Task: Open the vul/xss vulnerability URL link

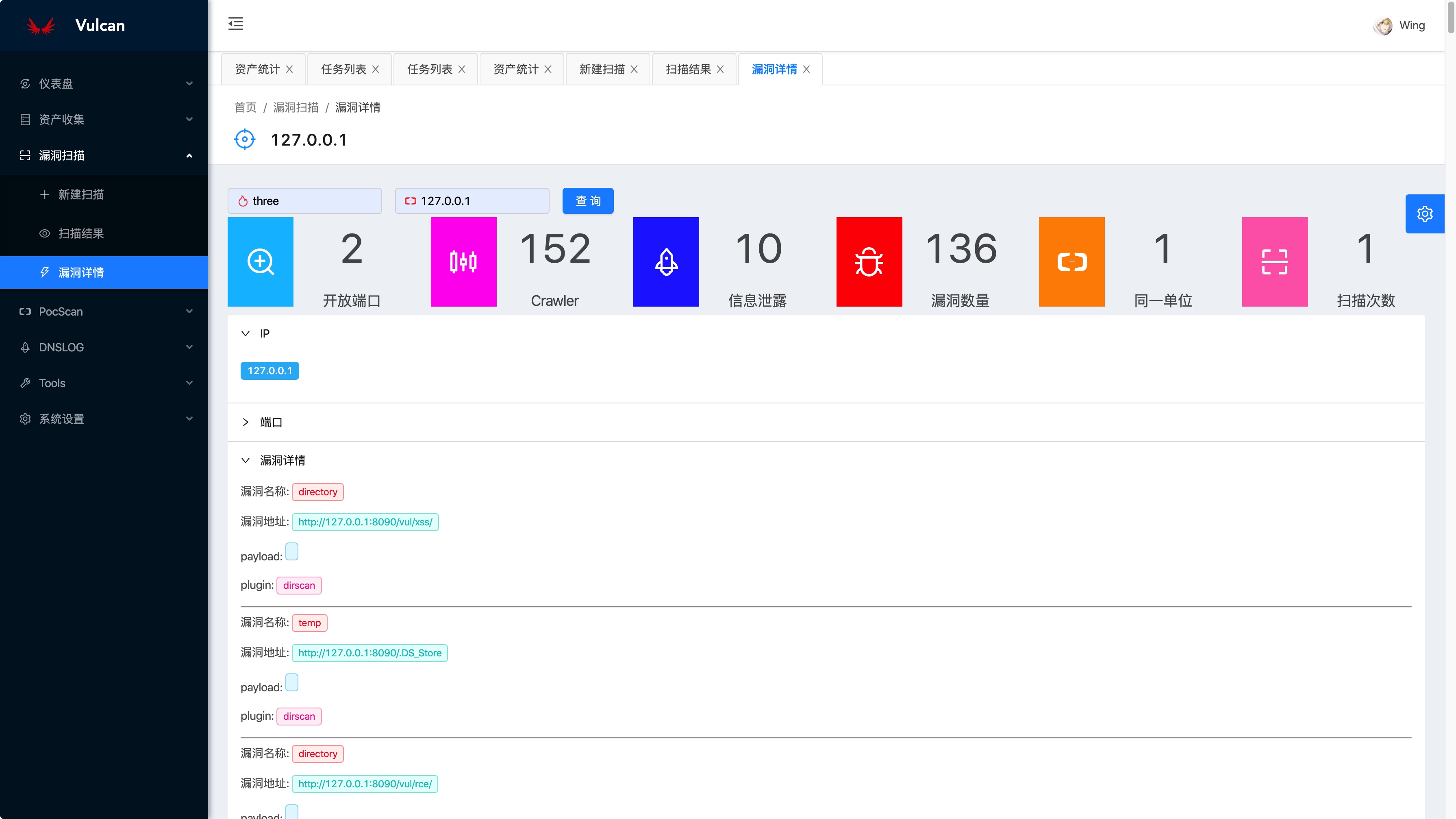Action: click(x=365, y=522)
